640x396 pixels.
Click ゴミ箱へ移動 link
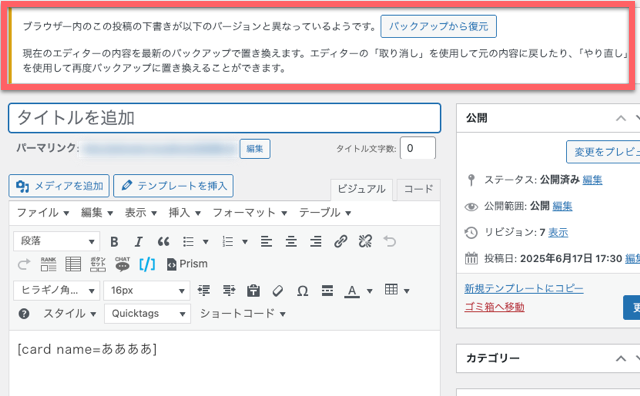pyautogui.click(x=494, y=307)
